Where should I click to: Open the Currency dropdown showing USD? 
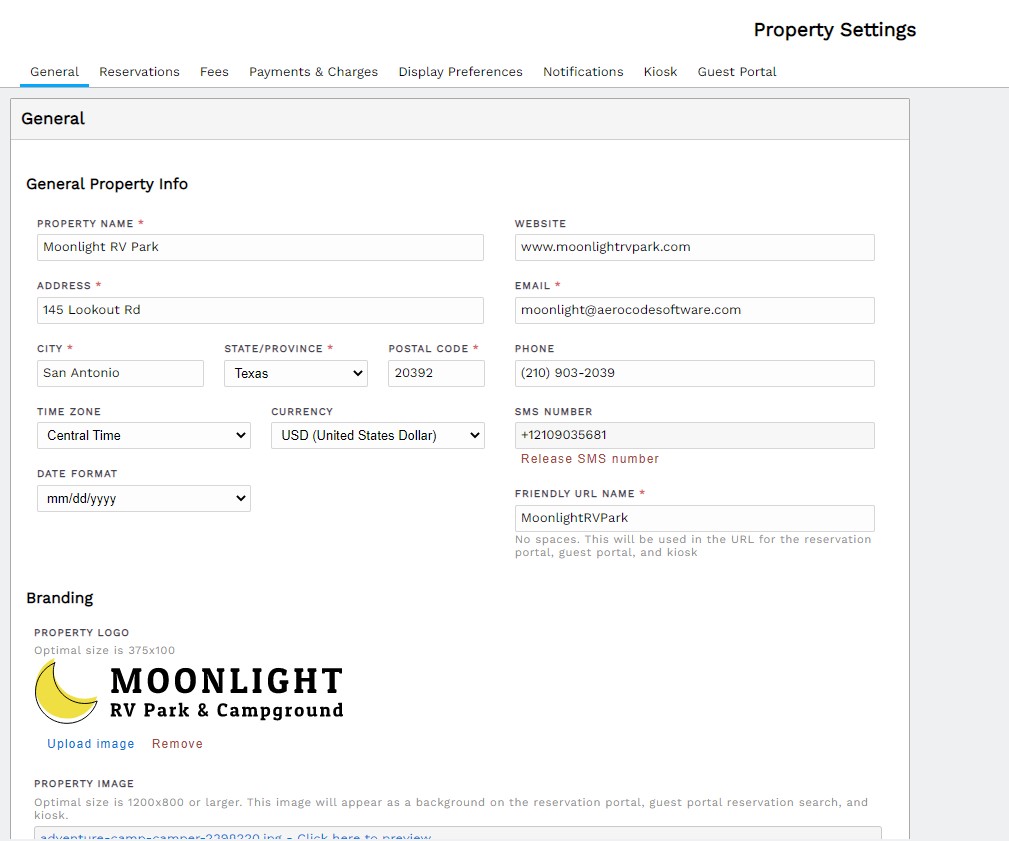[x=377, y=435]
